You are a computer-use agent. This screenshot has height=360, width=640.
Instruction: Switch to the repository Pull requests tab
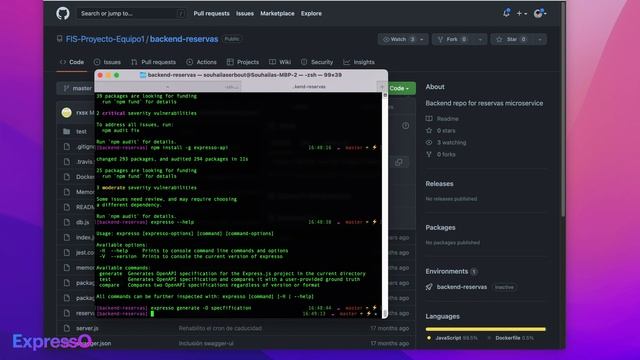(153, 62)
